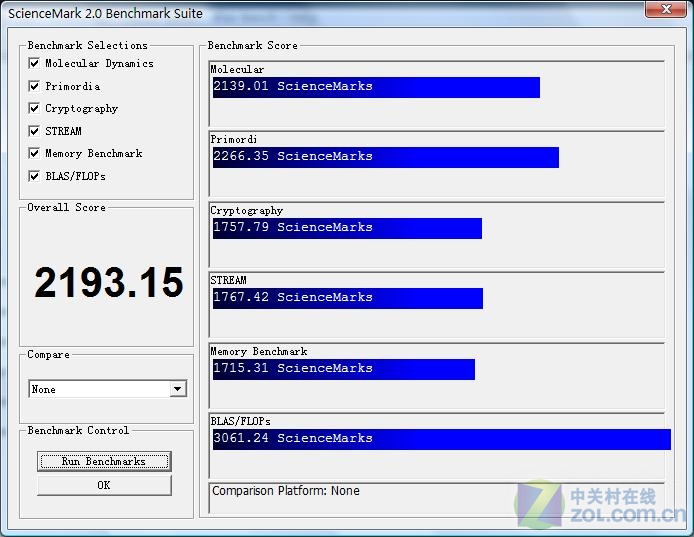Toggle the STREAM benchmark checkbox
Image resolution: width=694 pixels, height=537 pixels.
click(x=34, y=131)
